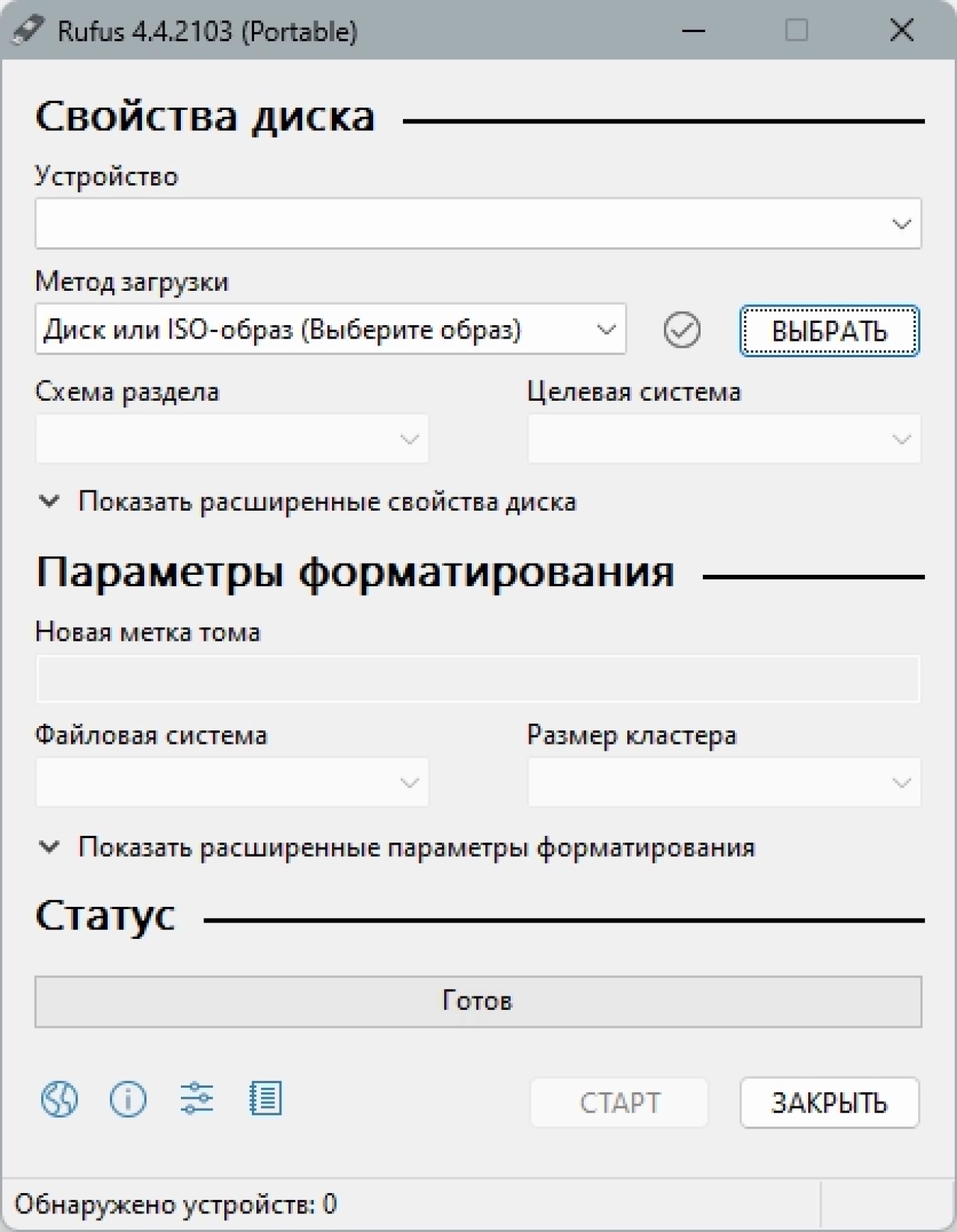Show the log window icon

265,1099
